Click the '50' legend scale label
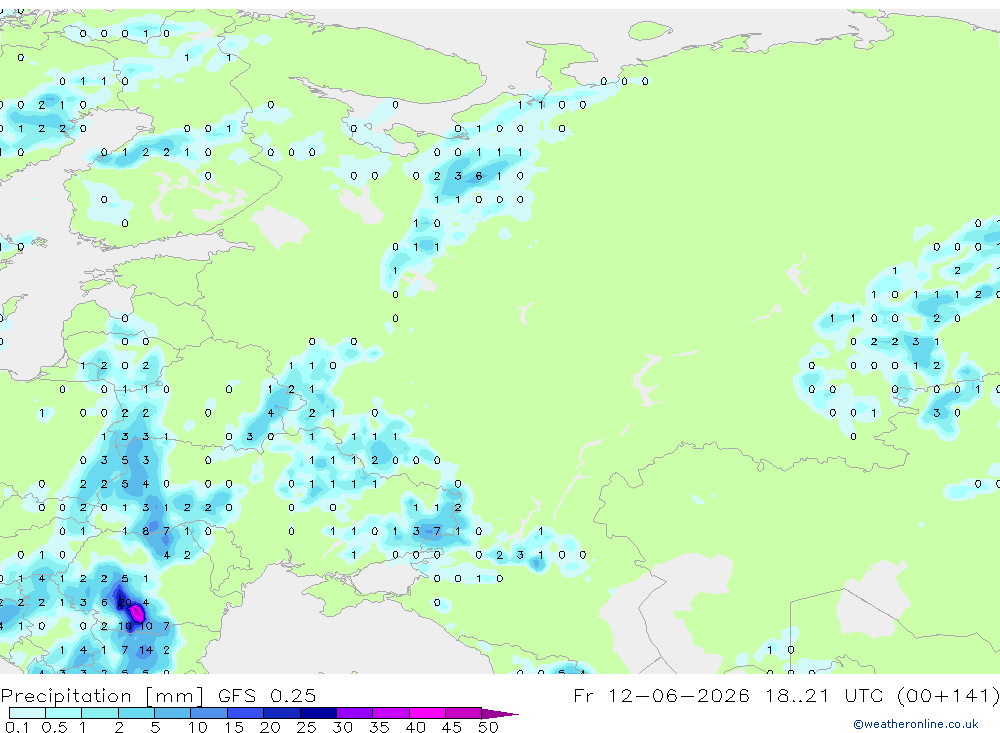This screenshot has height=733, width=1000. pyautogui.click(x=488, y=727)
